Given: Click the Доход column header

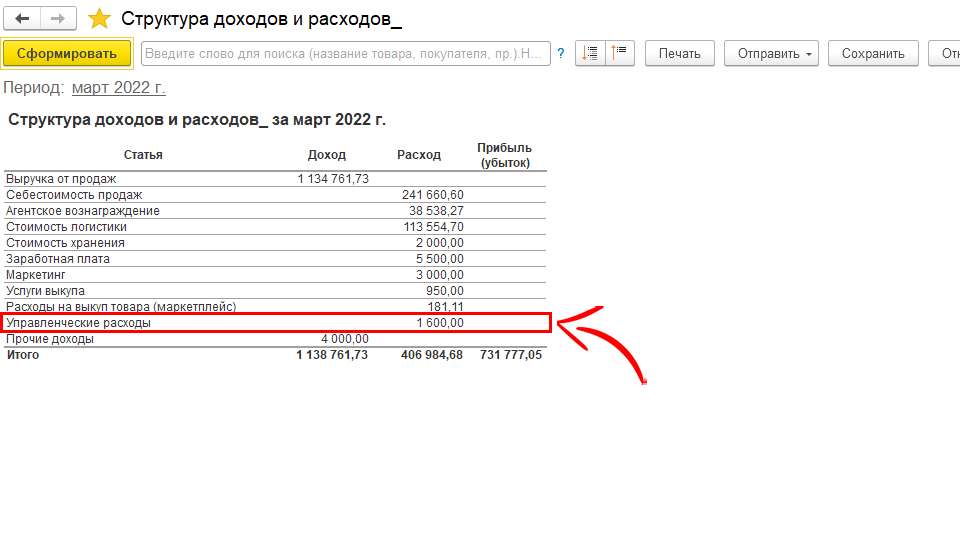Looking at the screenshot, I should [326, 155].
